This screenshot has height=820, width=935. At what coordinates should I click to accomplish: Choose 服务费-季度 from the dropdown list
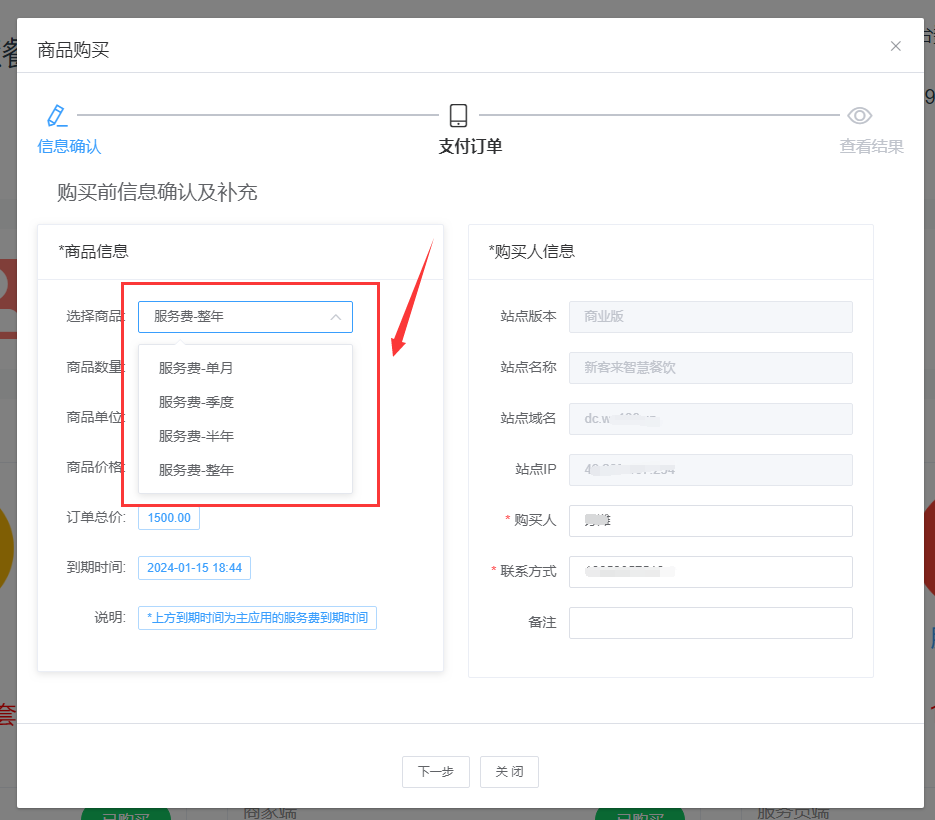[245, 402]
